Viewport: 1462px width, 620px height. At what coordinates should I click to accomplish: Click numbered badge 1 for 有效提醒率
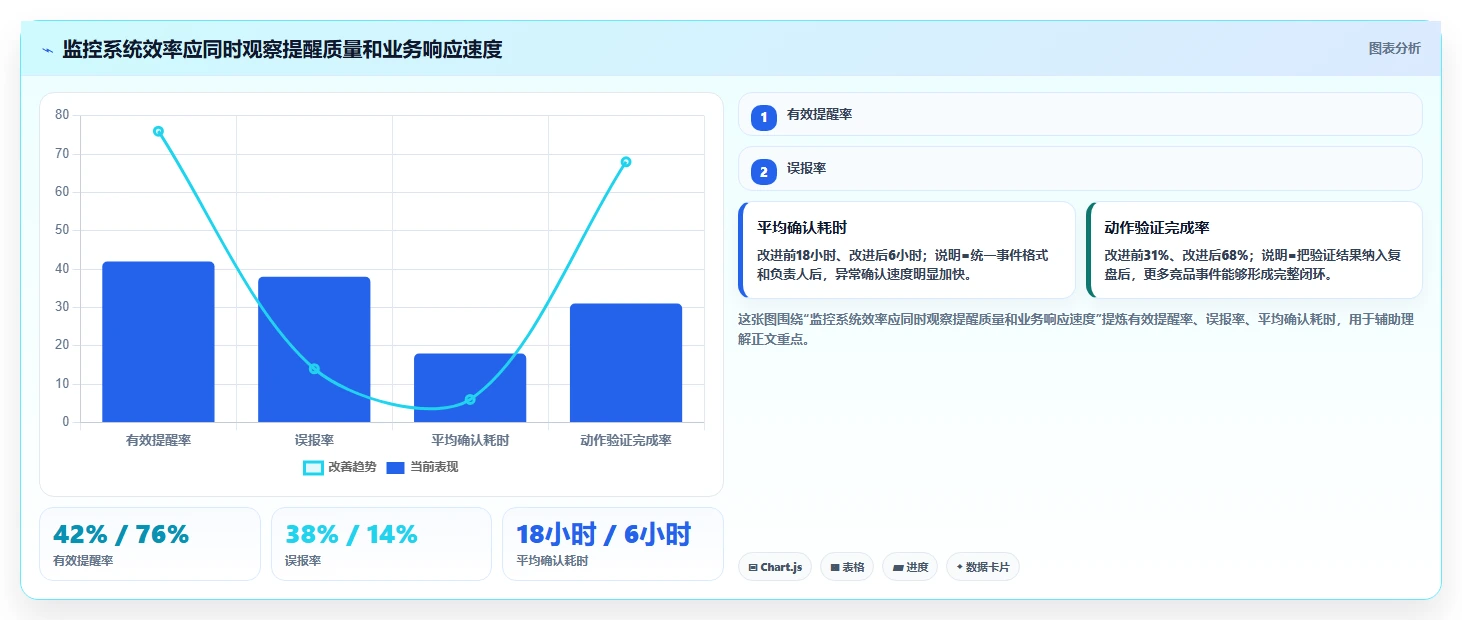pos(764,118)
